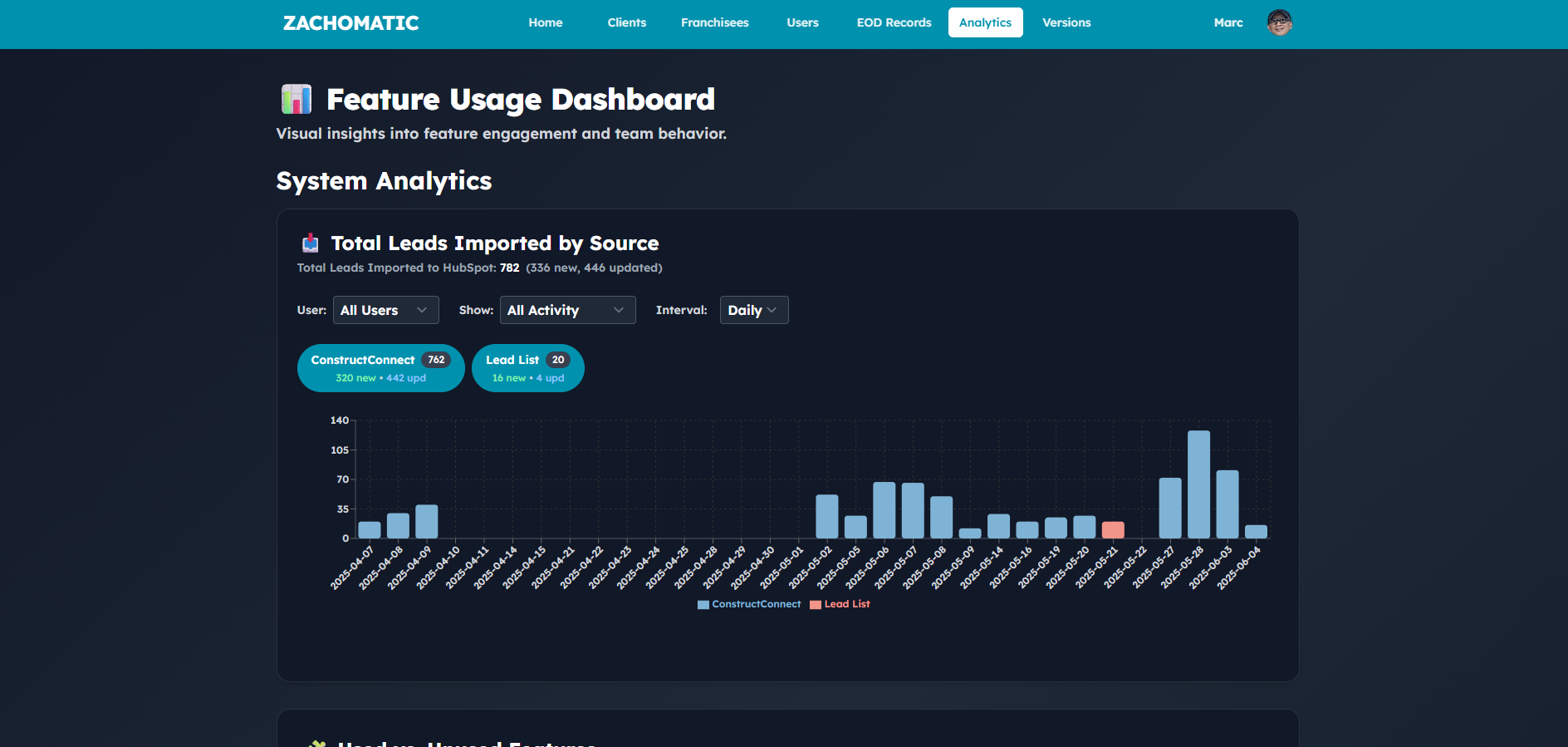Open the All Users dropdown
This screenshot has height=747, width=1568.
click(x=385, y=310)
